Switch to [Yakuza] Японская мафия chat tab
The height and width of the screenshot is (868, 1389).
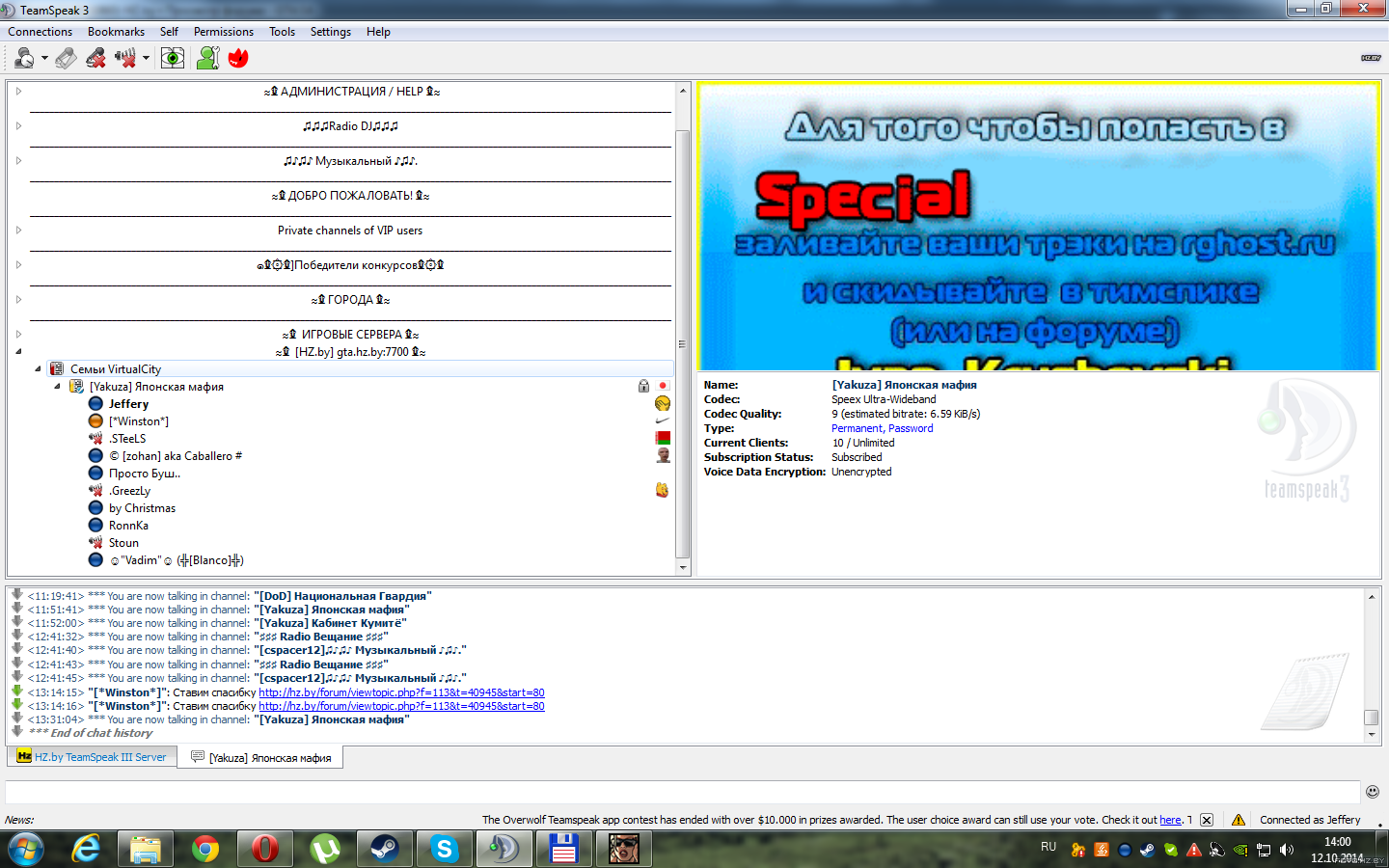260,758
